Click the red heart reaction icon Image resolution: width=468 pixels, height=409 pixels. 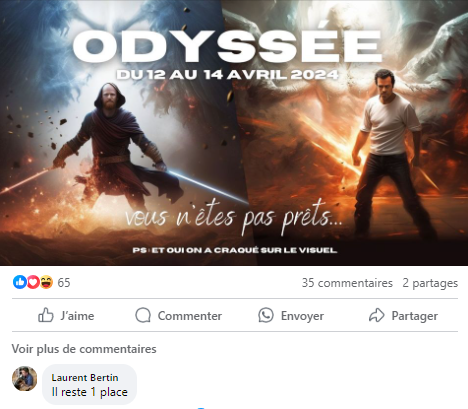coord(33,282)
